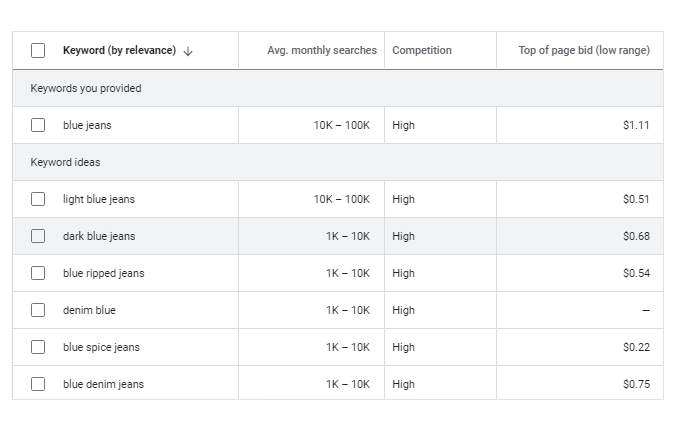Click 'High' competition for 'blue spice jeans'
Viewport: 675px width, 431px height.
(403, 347)
